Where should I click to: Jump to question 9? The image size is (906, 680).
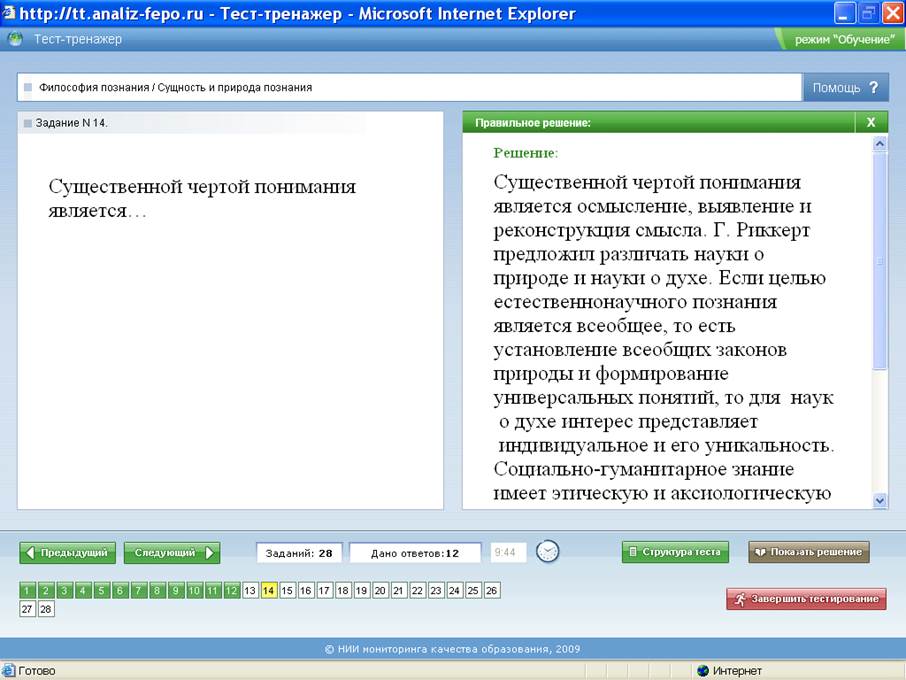click(x=175, y=590)
